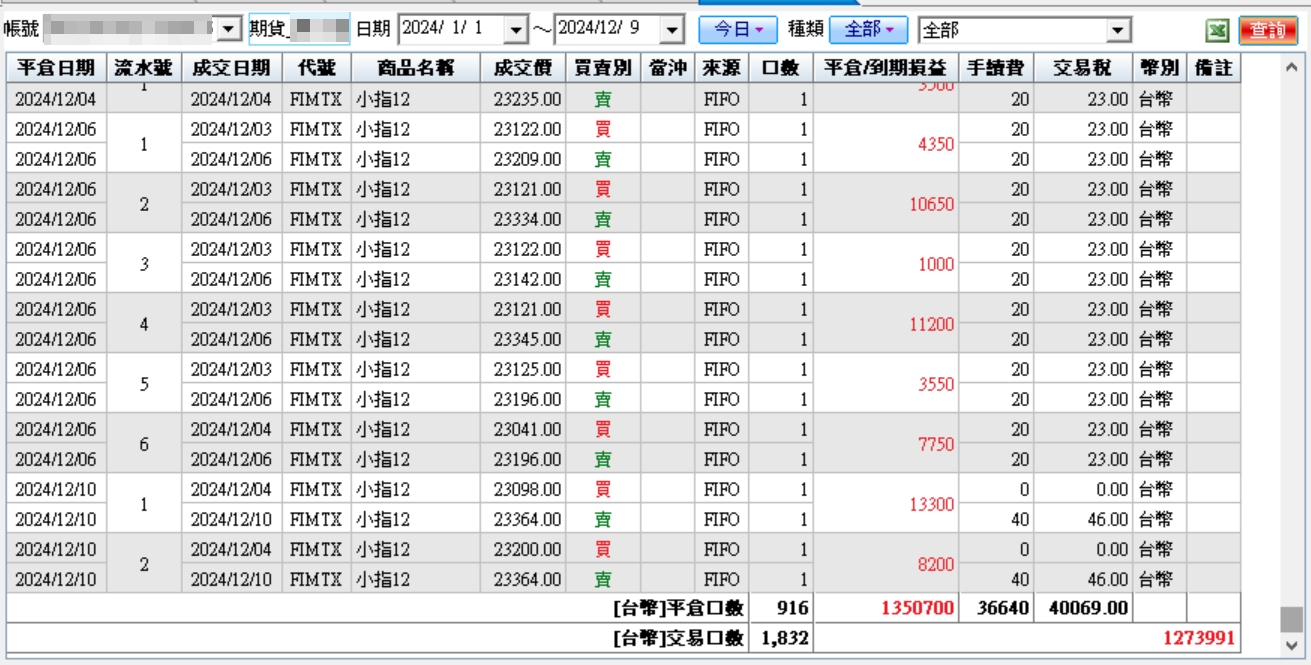
Task: Open the end date 2024/12/9 picker arrow
Action: tap(672, 30)
